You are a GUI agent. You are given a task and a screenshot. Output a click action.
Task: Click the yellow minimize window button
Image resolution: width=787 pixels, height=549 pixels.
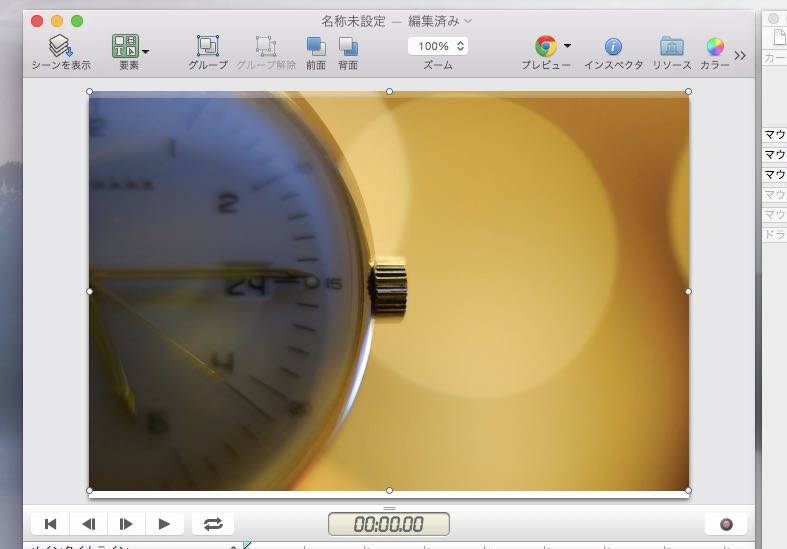[57, 21]
